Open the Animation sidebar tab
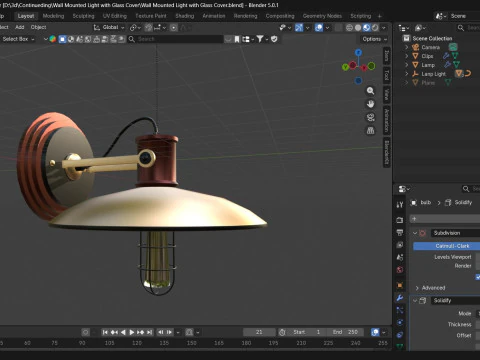Viewport: 480px width, 360px height. click(387, 120)
